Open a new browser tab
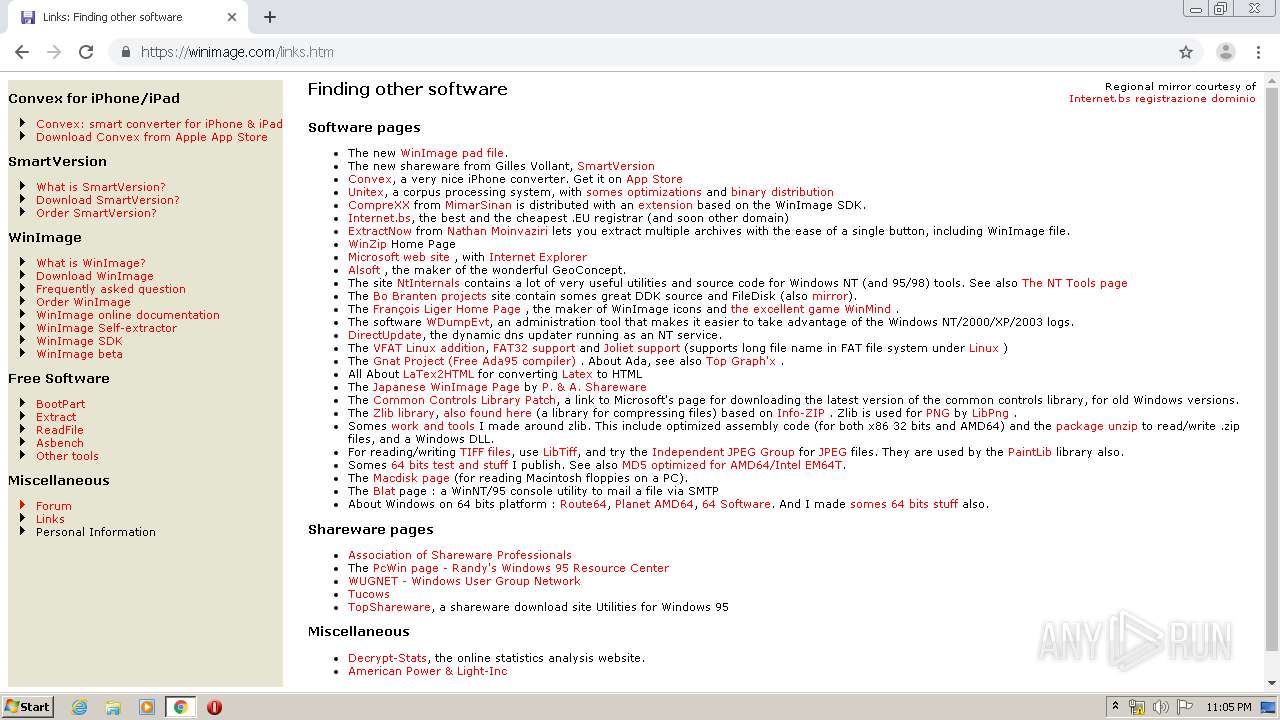1280x720 pixels. [x=270, y=17]
